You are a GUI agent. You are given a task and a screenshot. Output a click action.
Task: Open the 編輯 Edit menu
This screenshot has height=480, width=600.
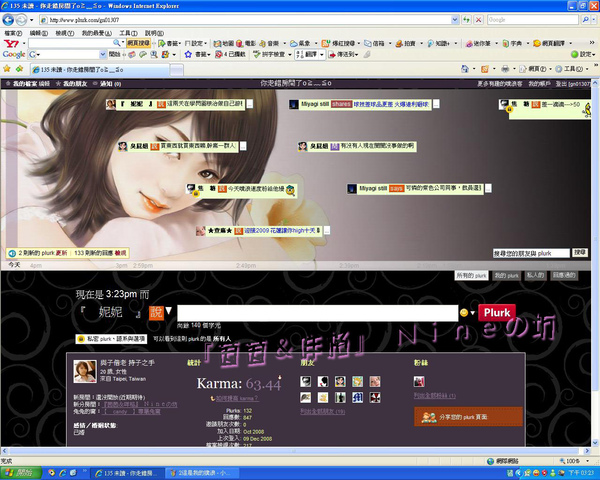point(39,33)
